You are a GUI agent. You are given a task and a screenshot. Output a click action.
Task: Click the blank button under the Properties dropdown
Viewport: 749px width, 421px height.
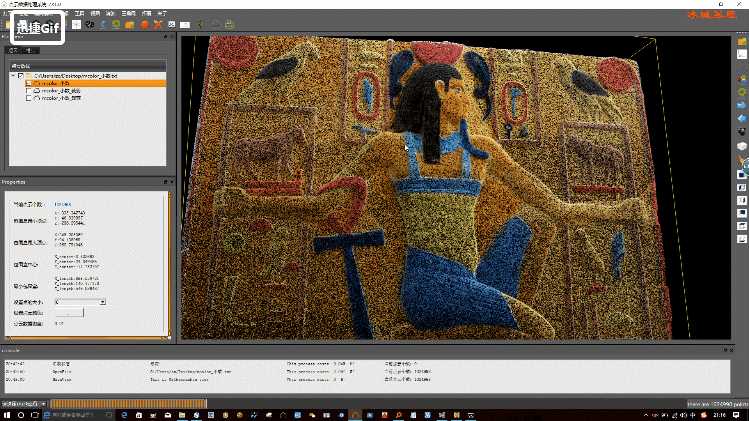coord(69,313)
